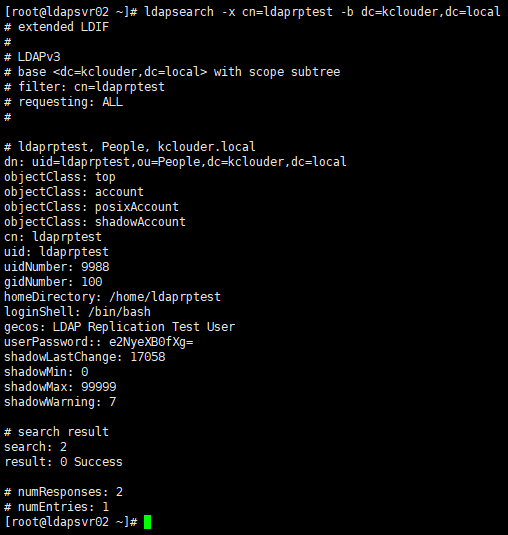The height and width of the screenshot is (535, 508).
Task: Click the result: 0 Success line
Action: pyautogui.click(x=63, y=462)
